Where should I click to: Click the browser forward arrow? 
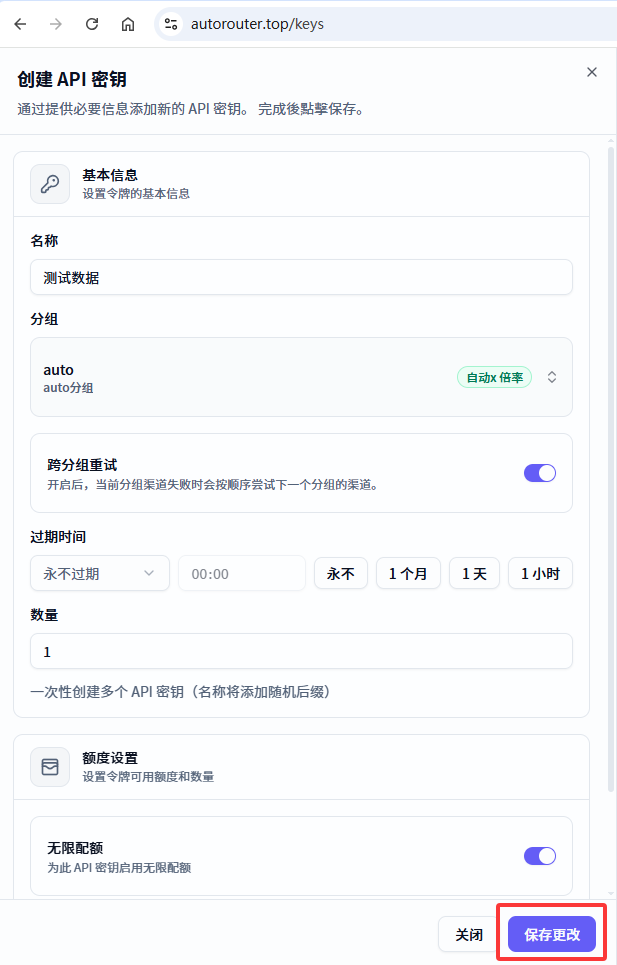(x=56, y=24)
